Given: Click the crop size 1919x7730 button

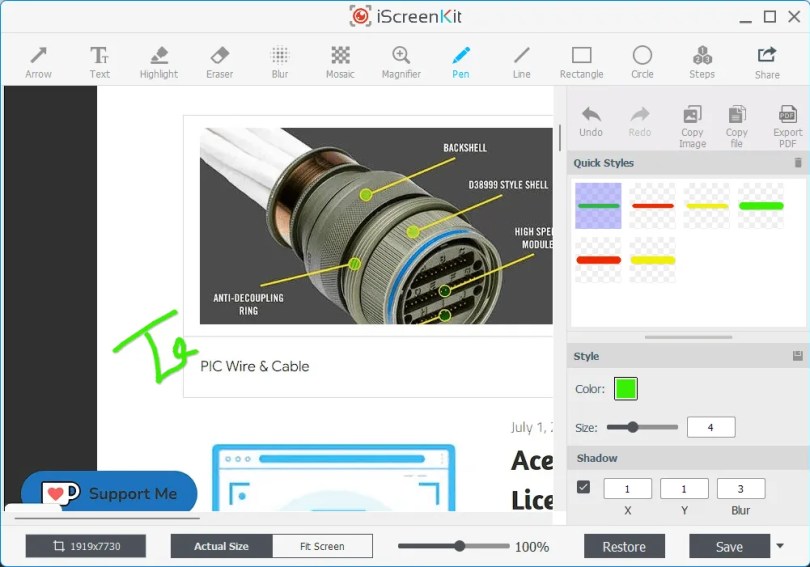Looking at the screenshot, I should [x=86, y=546].
